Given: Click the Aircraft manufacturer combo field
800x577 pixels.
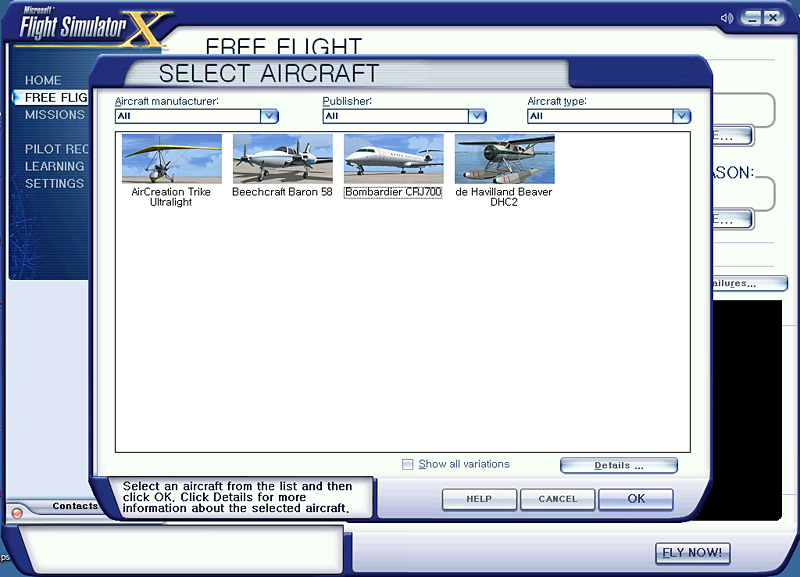Looking at the screenshot, I should pos(196,116).
